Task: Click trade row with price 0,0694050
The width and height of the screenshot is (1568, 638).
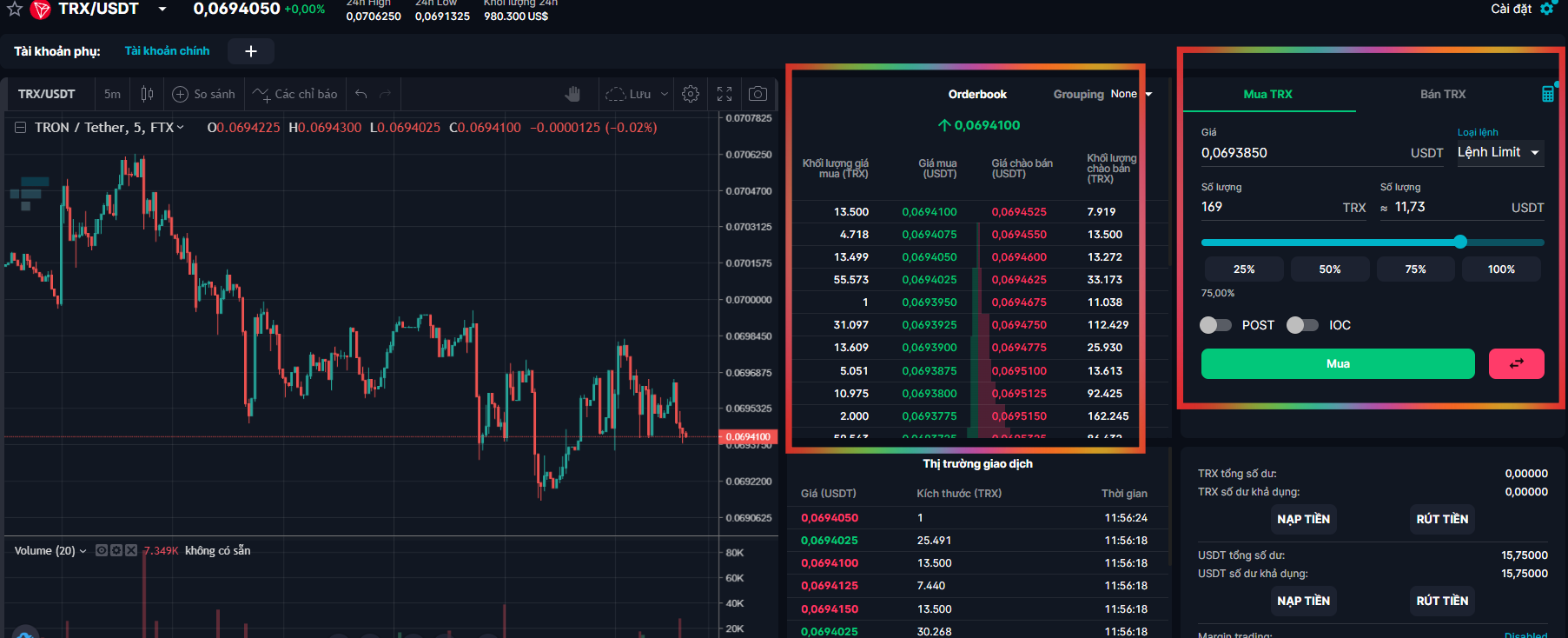Action: [x=977, y=518]
